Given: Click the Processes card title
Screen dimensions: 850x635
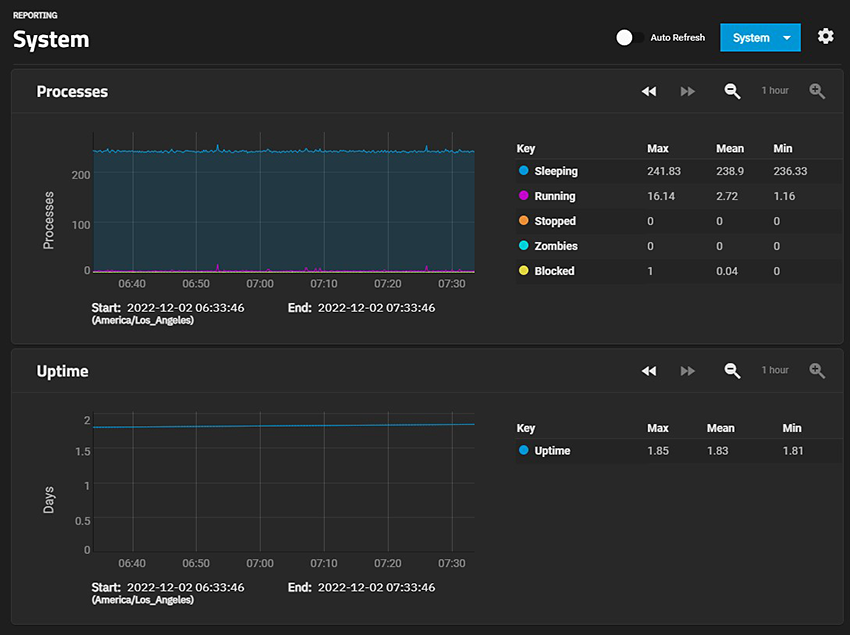Looking at the screenshot, I should point(72,92).
